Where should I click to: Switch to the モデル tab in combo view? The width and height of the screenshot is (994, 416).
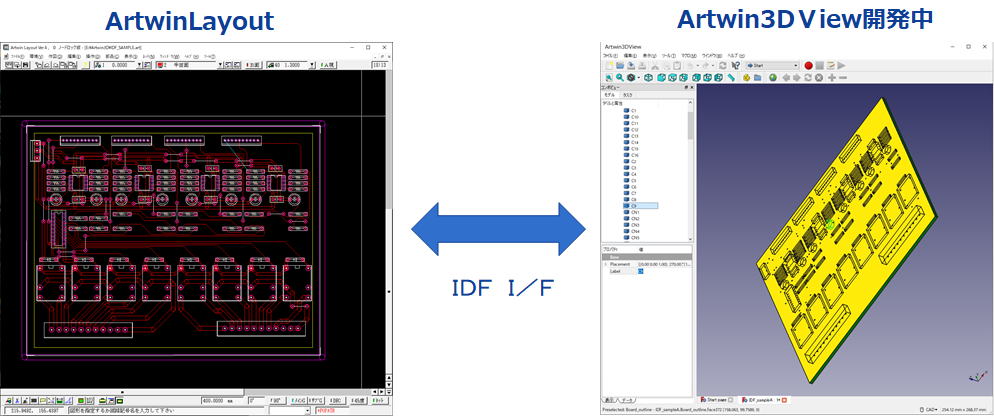[x=609, y=95]
